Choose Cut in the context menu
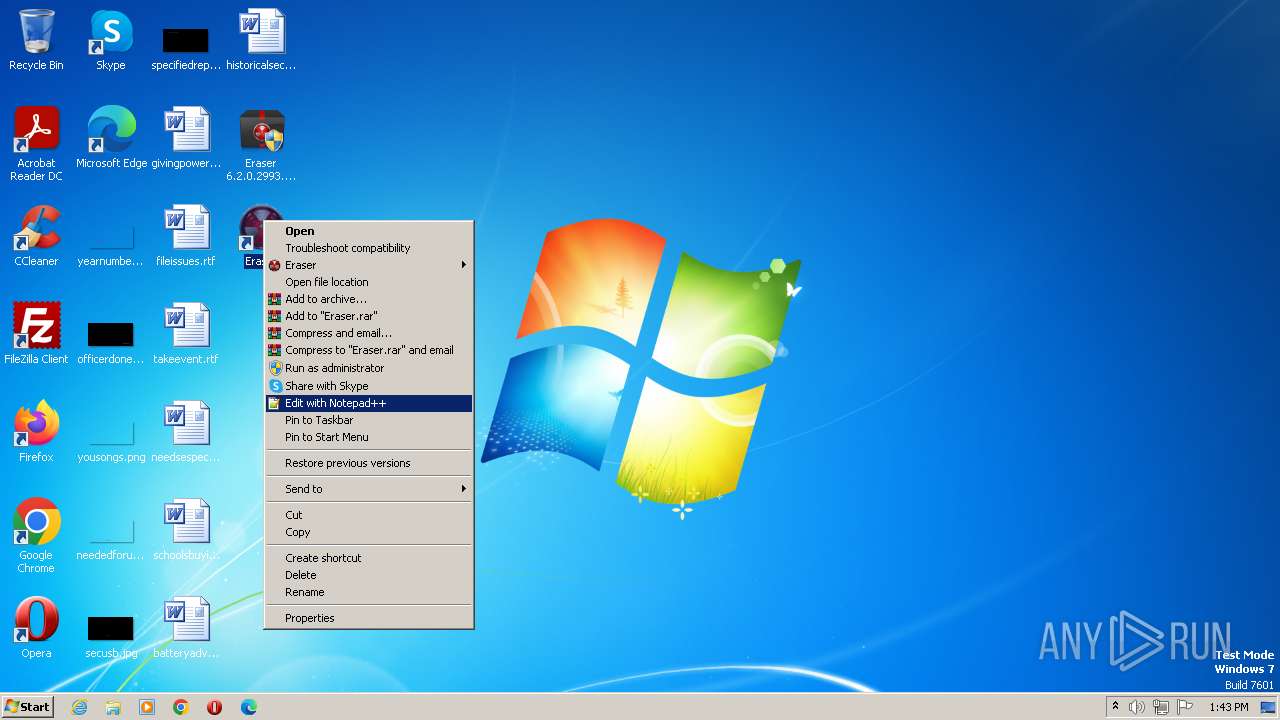The height and width of the screenshot is (720, 1280). 369,515
